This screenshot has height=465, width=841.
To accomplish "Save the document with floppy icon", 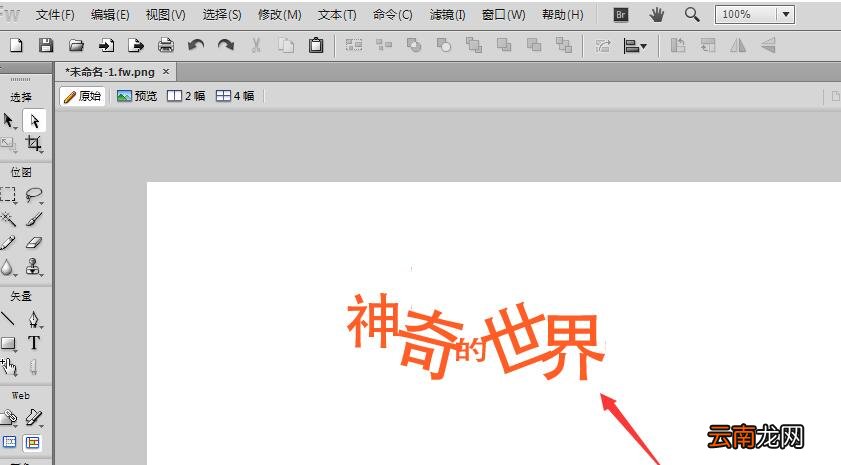I will 46,46.
